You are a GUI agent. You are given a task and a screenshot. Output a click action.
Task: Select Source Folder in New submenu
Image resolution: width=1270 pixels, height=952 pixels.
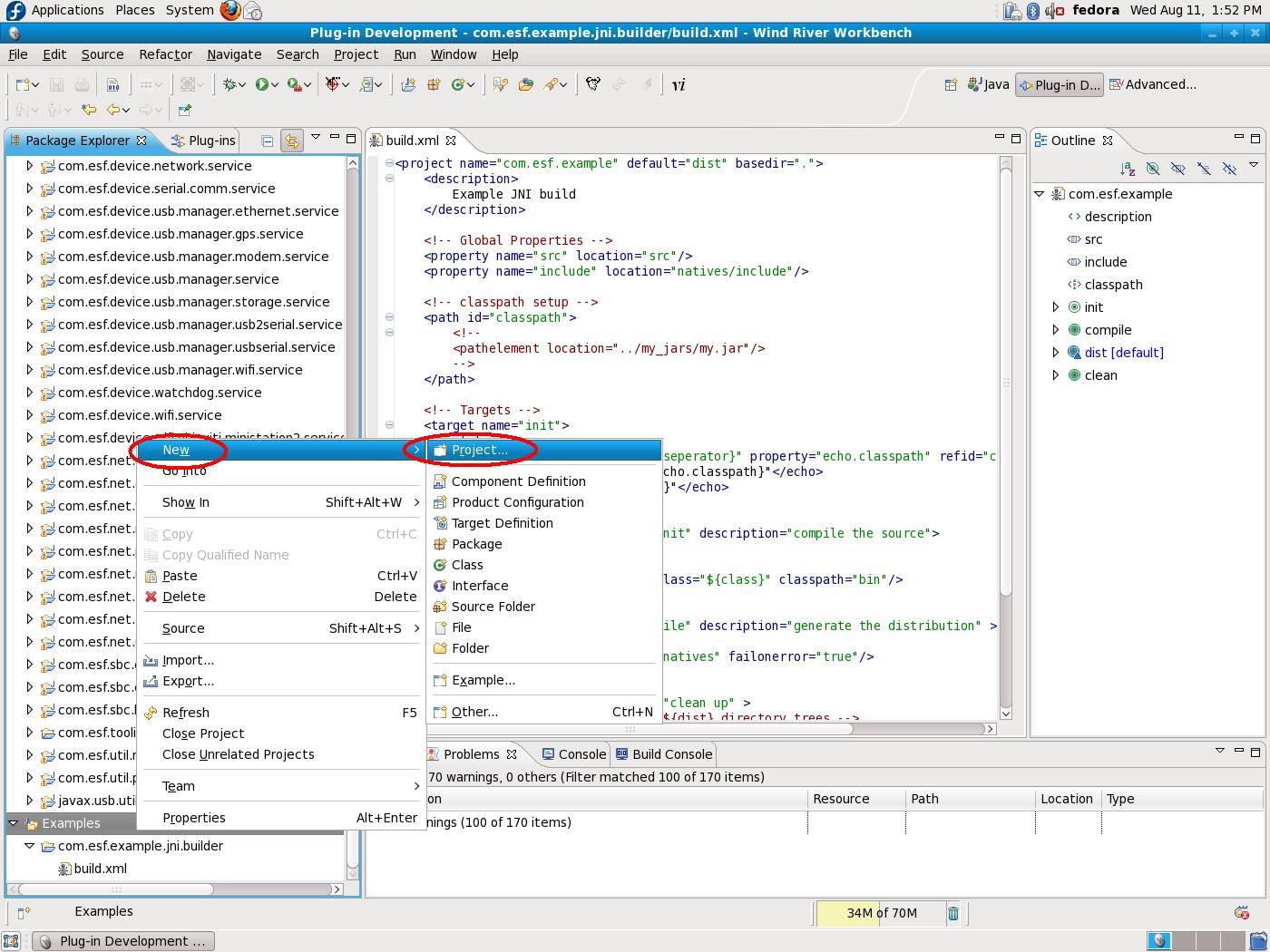pyautogui.click(x=544, y=607)
